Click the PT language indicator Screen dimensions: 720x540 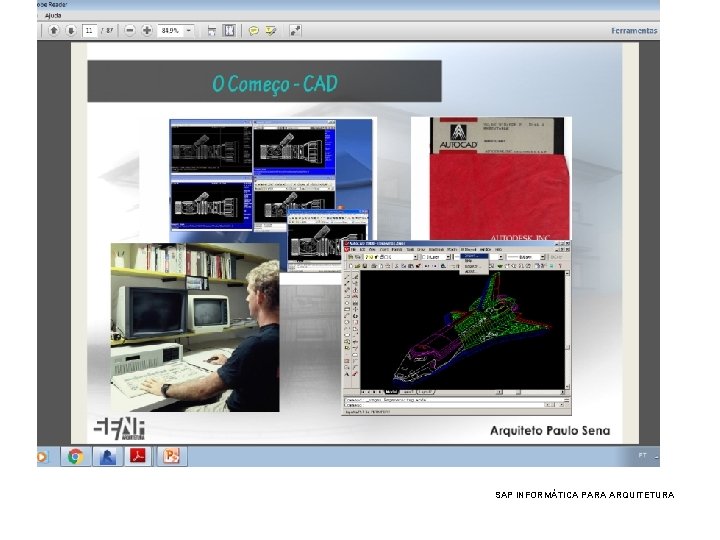point(642,456)
